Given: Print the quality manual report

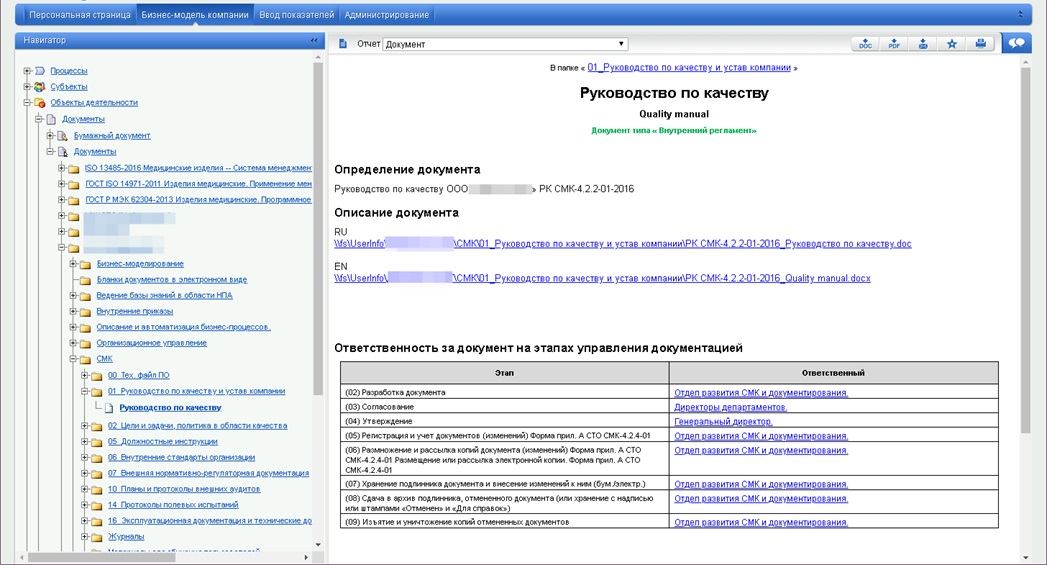Looking at the screenshot, I should [x=981, y=44].
